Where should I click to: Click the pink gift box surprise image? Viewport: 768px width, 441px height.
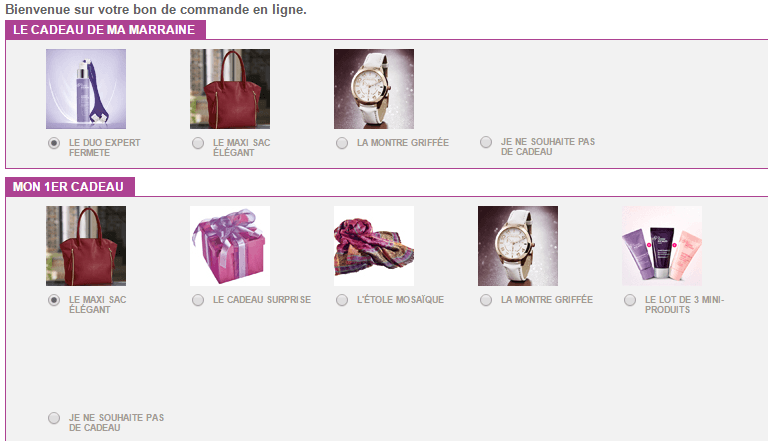tap(230, 245)
